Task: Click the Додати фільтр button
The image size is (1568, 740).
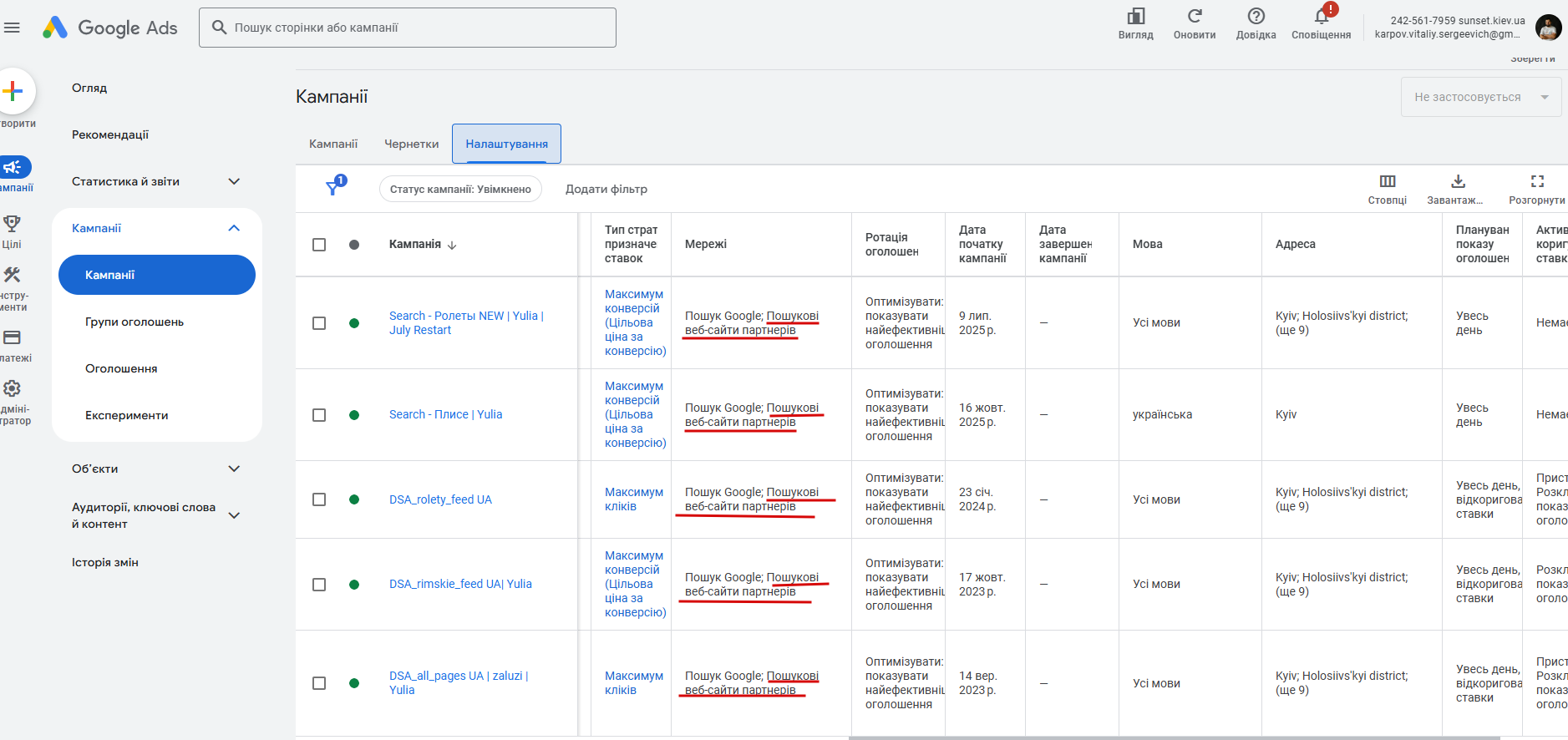Action: click(x=606, y=189)
